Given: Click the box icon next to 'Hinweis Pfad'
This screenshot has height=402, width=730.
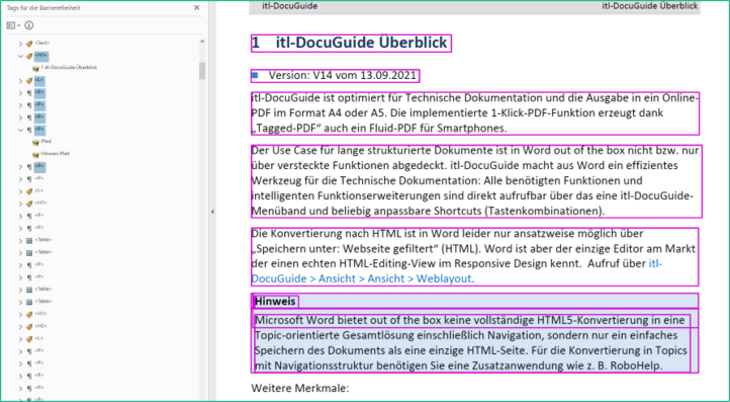Looking at the screenshot, I should (35, 154).
